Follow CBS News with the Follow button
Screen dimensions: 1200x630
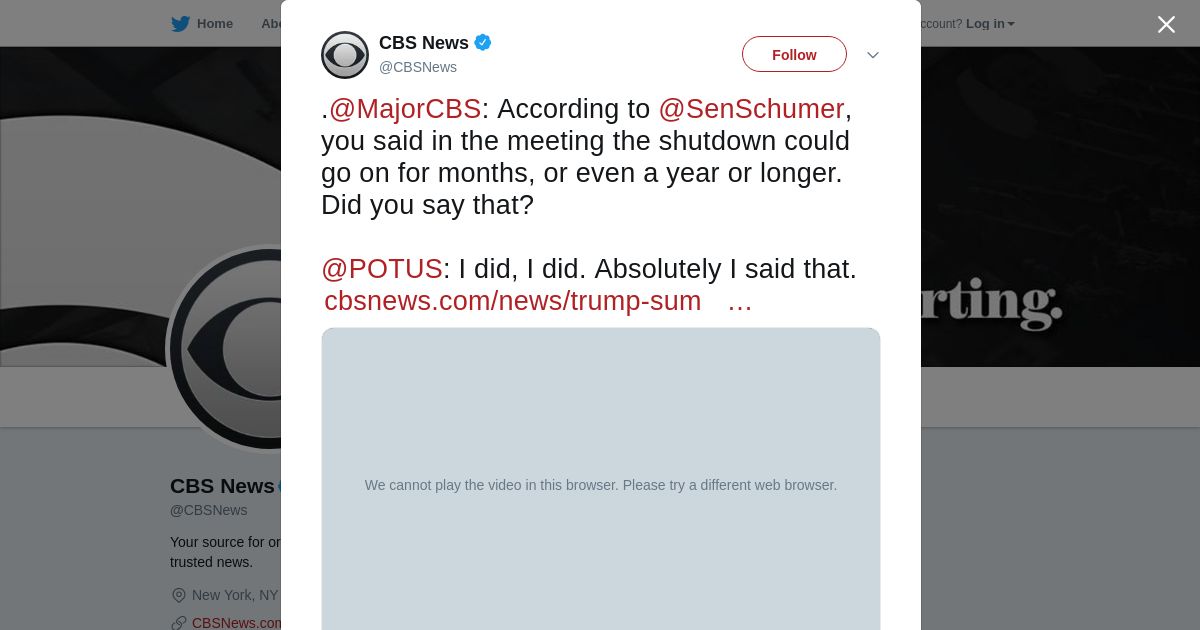[794, 54]
